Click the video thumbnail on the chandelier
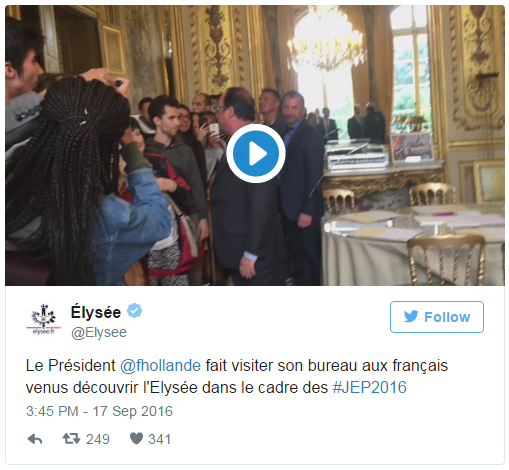Screen dimensions: 509x470 click(327, 42)
